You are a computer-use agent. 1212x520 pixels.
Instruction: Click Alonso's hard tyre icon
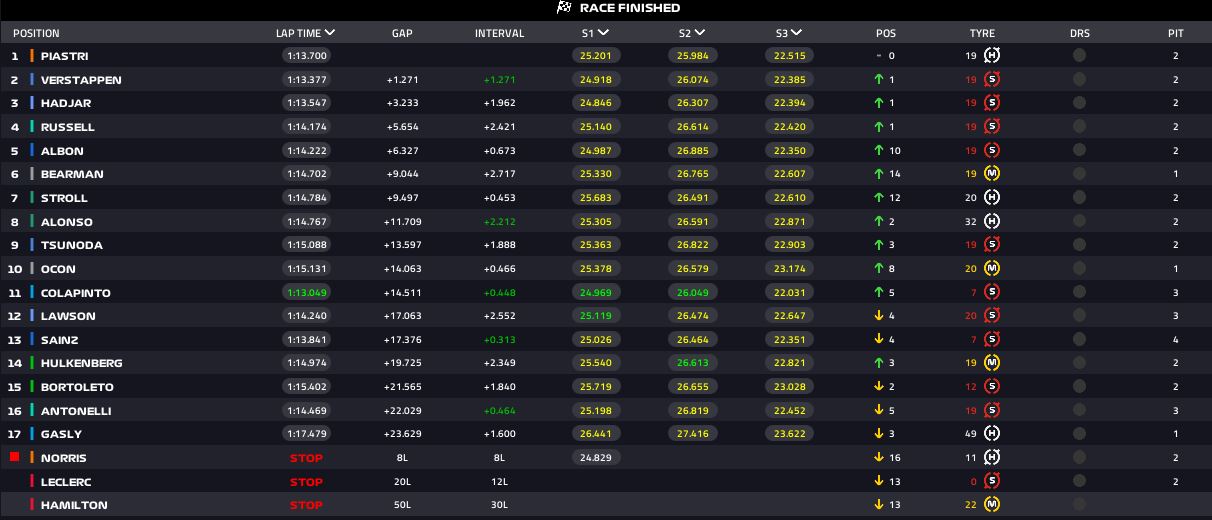click(991, 222)
